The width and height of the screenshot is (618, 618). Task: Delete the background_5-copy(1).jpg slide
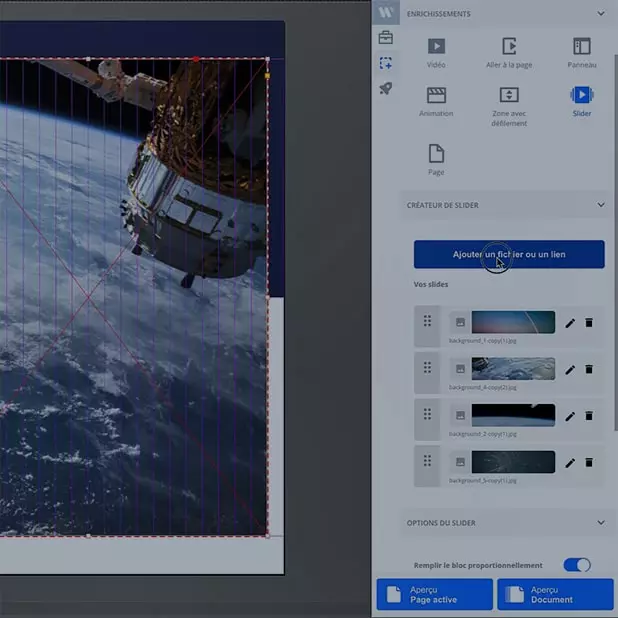click(589, 462)
